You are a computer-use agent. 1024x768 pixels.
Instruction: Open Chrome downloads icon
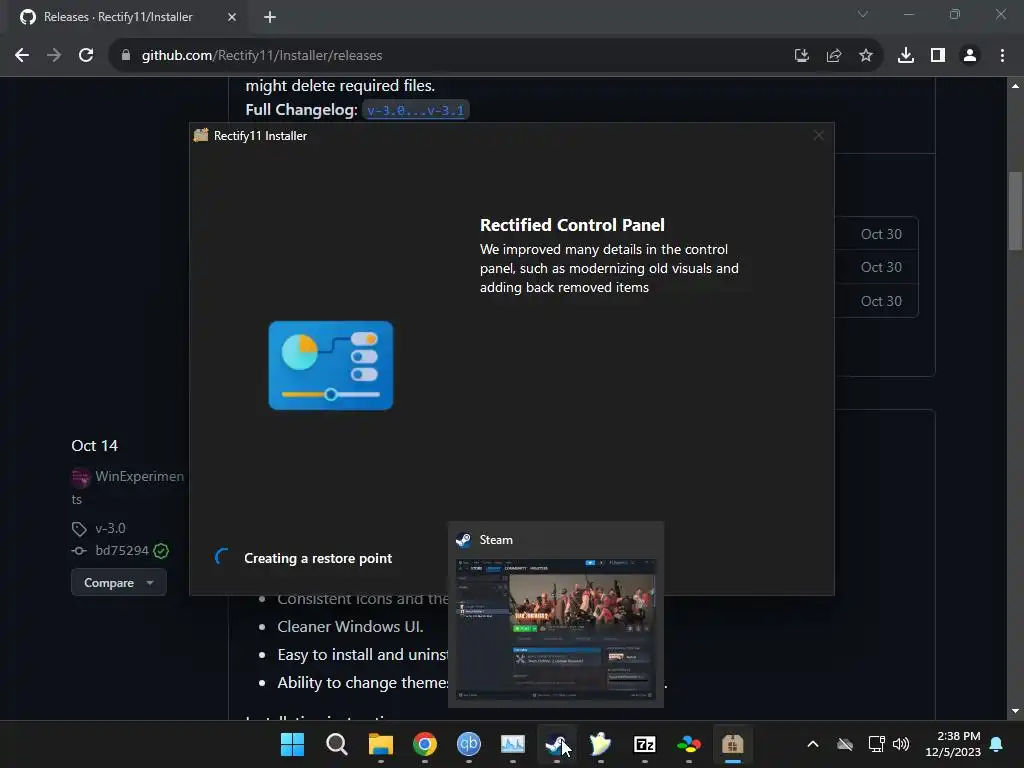(x=906, y=56)
